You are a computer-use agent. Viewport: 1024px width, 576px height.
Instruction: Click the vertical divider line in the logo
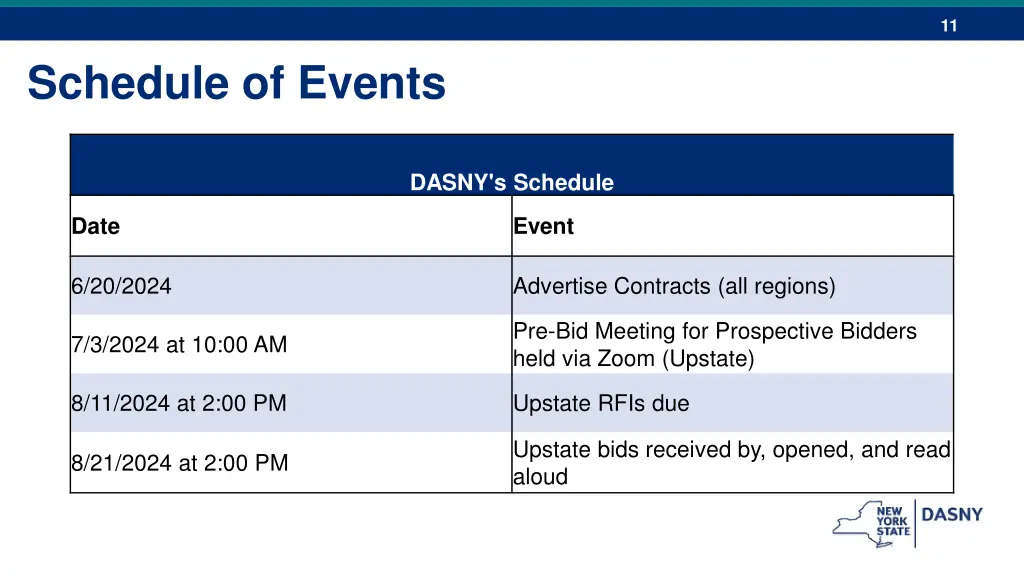click(x=915, y=522)
